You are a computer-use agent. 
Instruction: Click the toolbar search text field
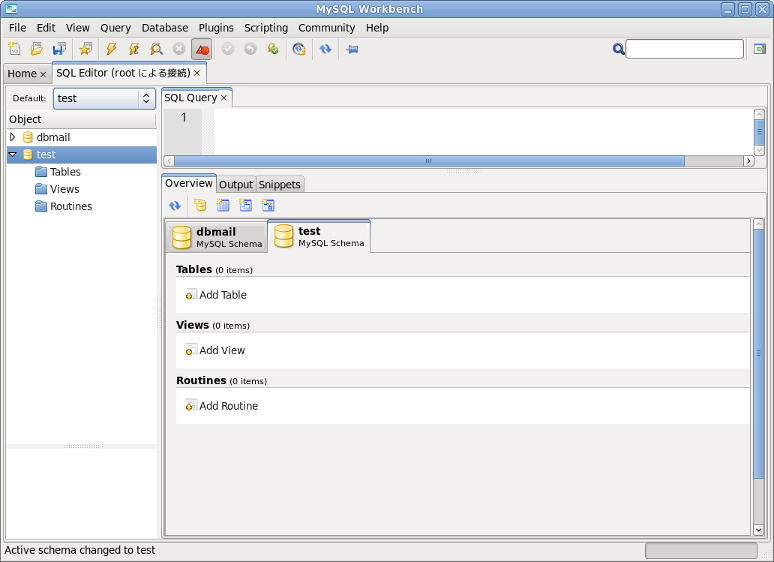point(684,49)
